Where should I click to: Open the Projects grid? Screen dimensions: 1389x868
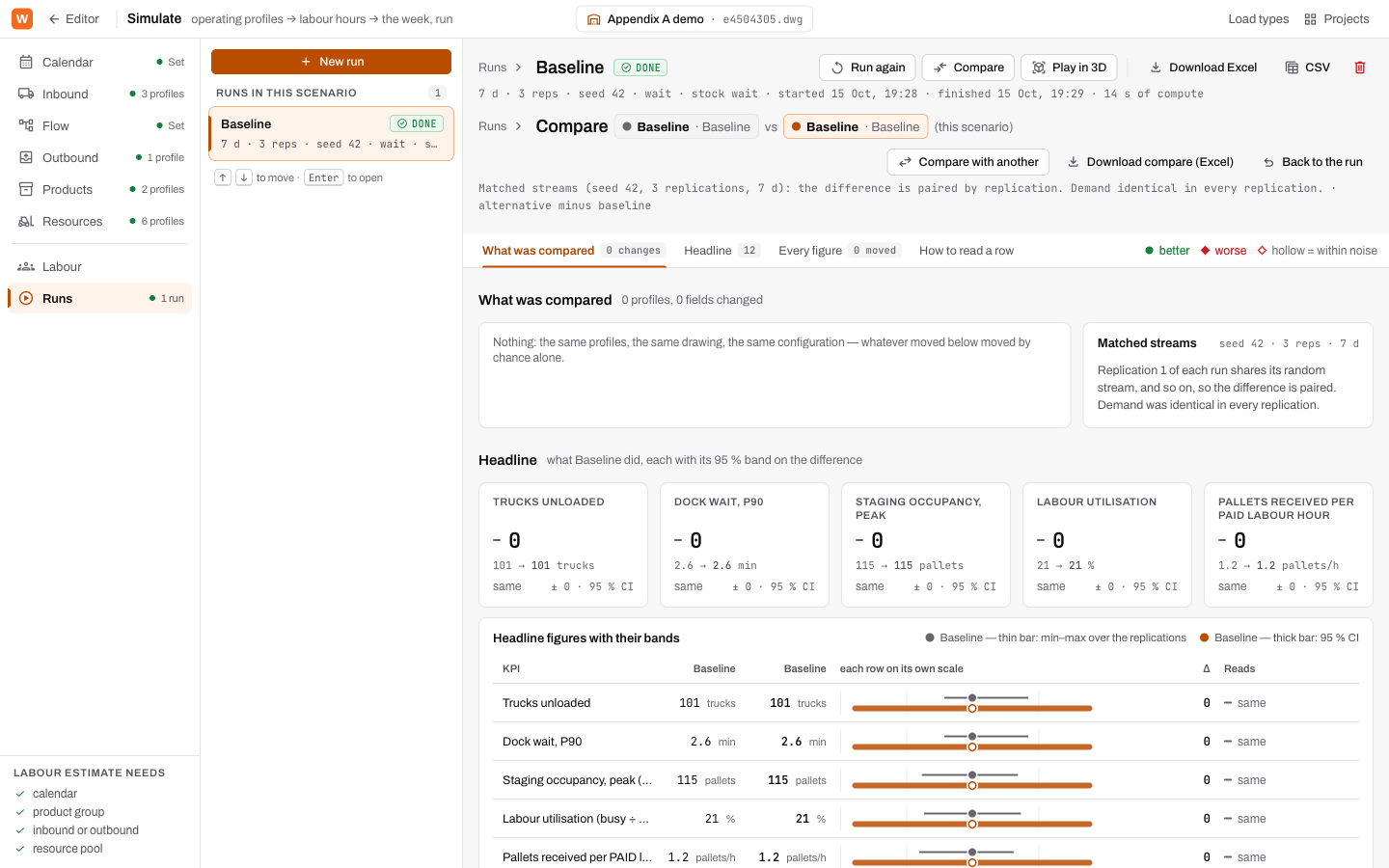pos(1336,18)
